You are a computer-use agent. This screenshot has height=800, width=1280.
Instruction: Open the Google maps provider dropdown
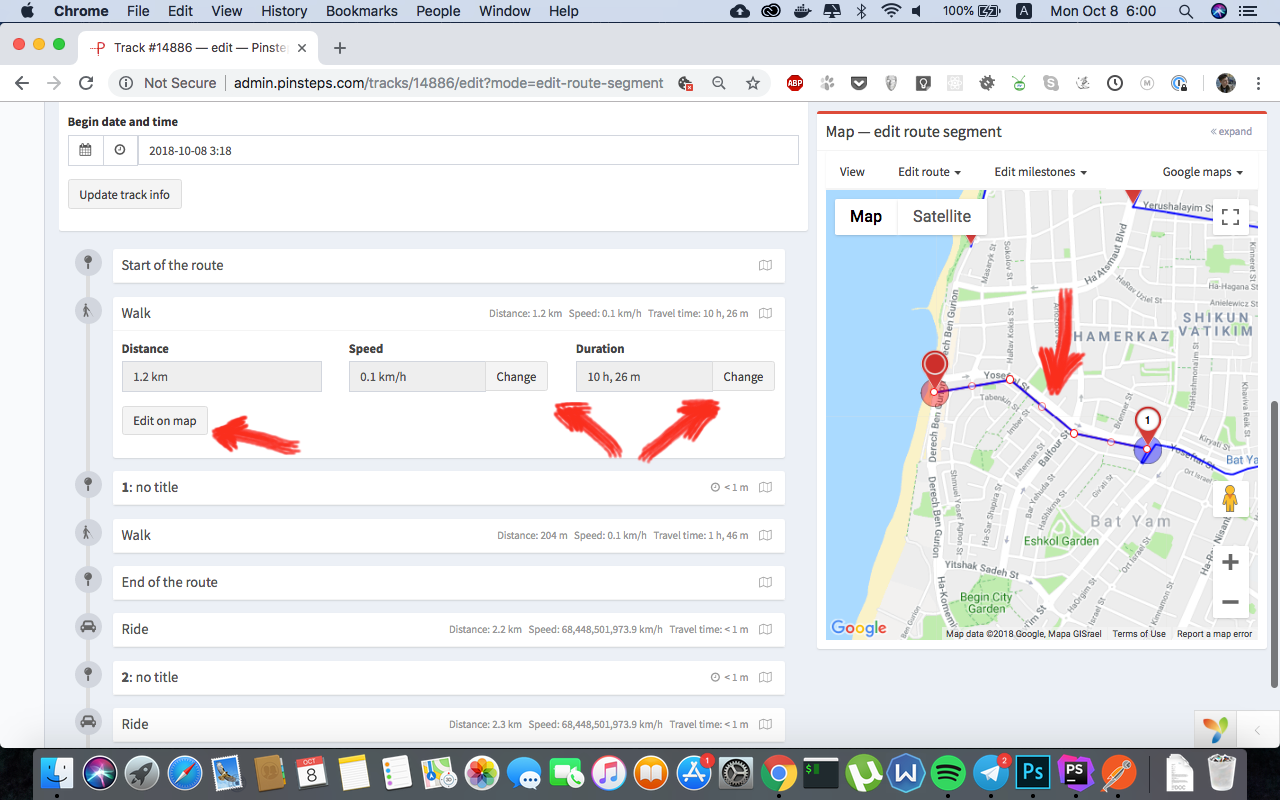click(x=1202, y=172)
